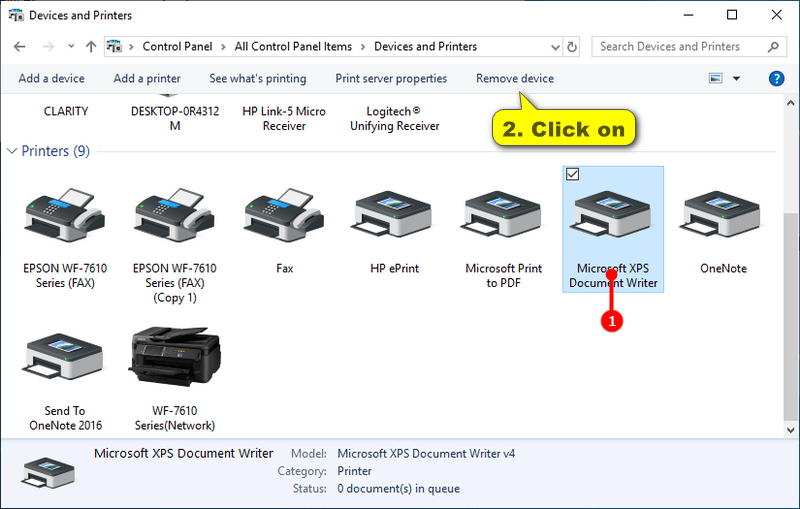Click the Forward navigation arrow

pyautogui.click(x=48, y=47)
